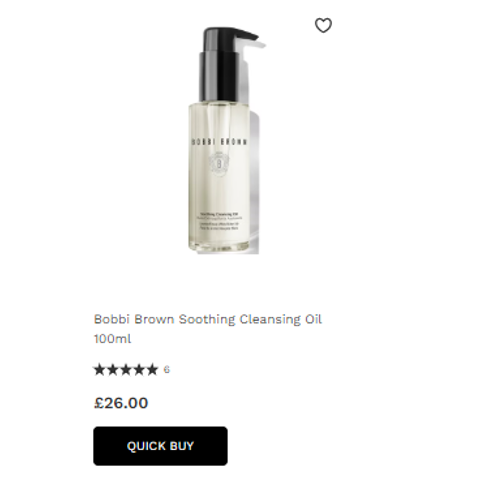Click the clear glass base of the bottle
The image size is (480, 480).
[219, 247]
